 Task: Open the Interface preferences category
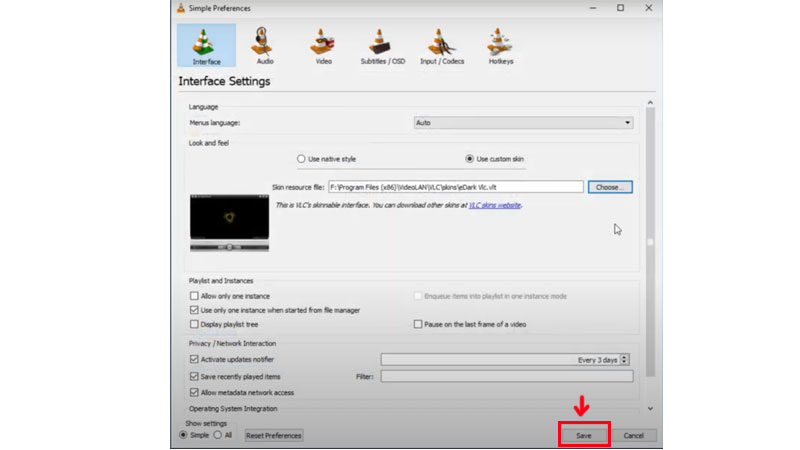coord(206,45)
